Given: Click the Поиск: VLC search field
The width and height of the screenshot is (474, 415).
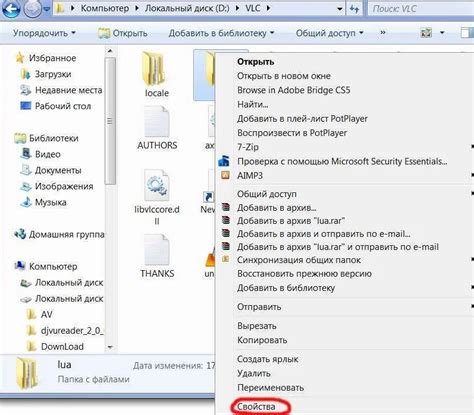Looking at the screenshot, I should click(421, 9).
